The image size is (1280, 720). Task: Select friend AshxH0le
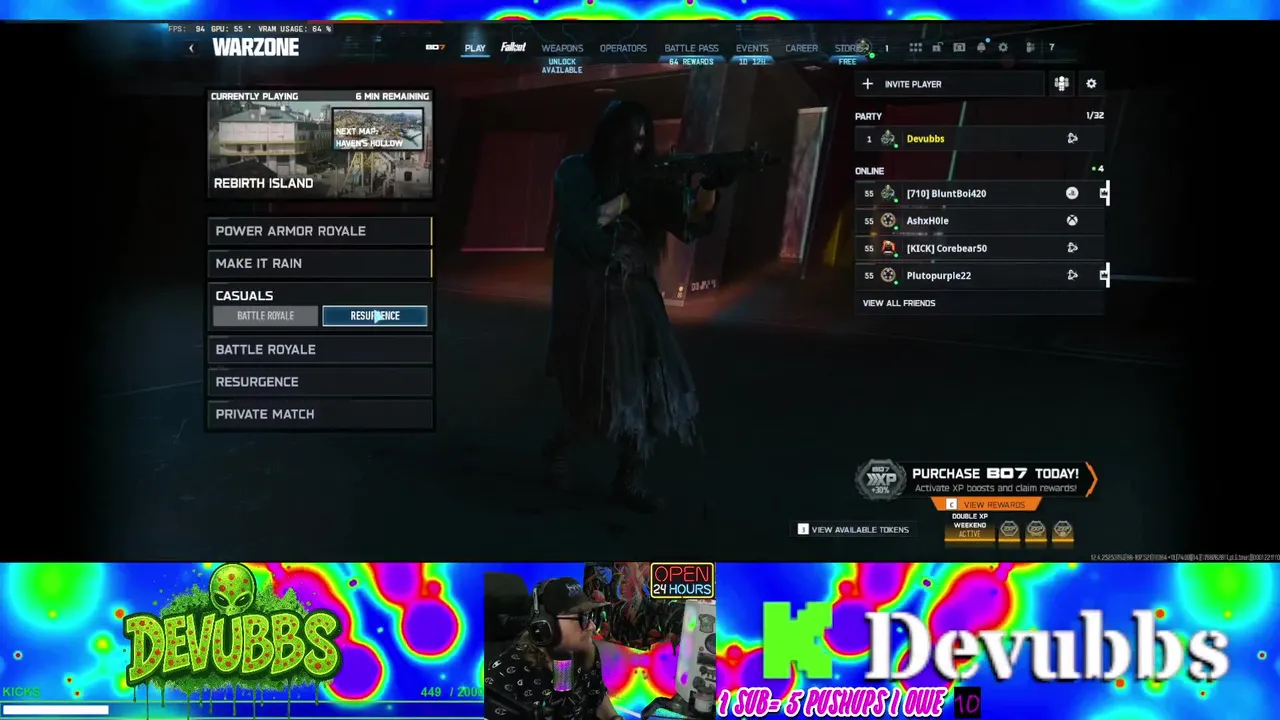(x=979, y=221)
